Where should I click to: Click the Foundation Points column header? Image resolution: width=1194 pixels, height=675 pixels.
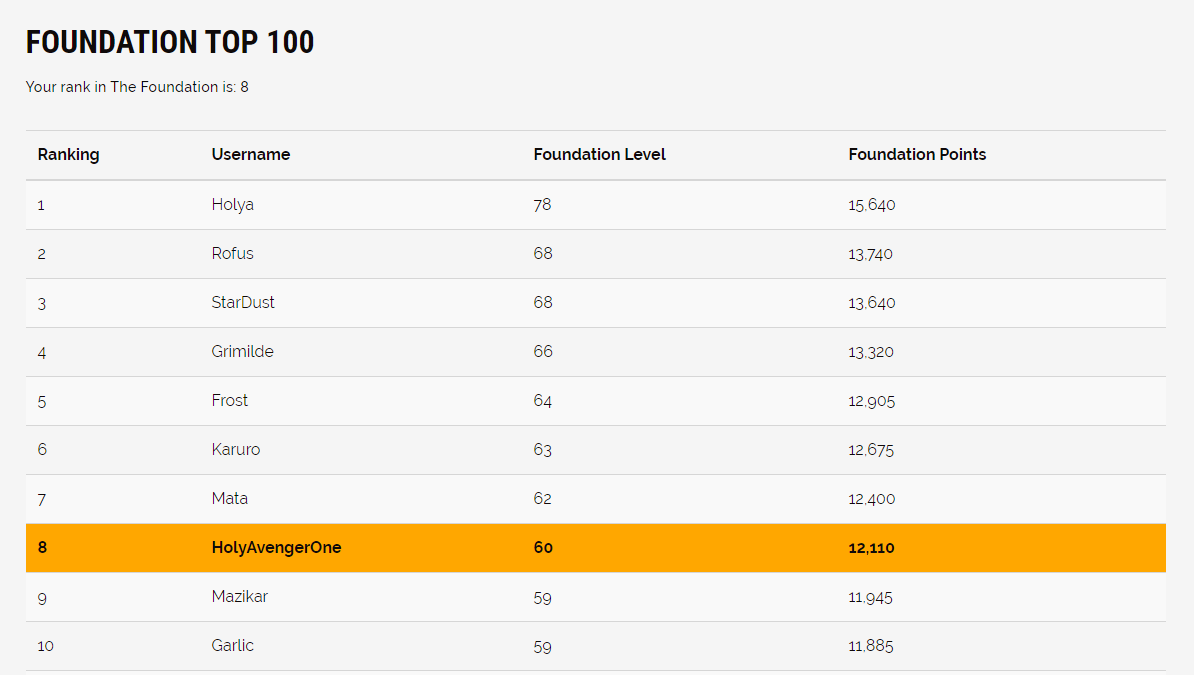(917, 155)
